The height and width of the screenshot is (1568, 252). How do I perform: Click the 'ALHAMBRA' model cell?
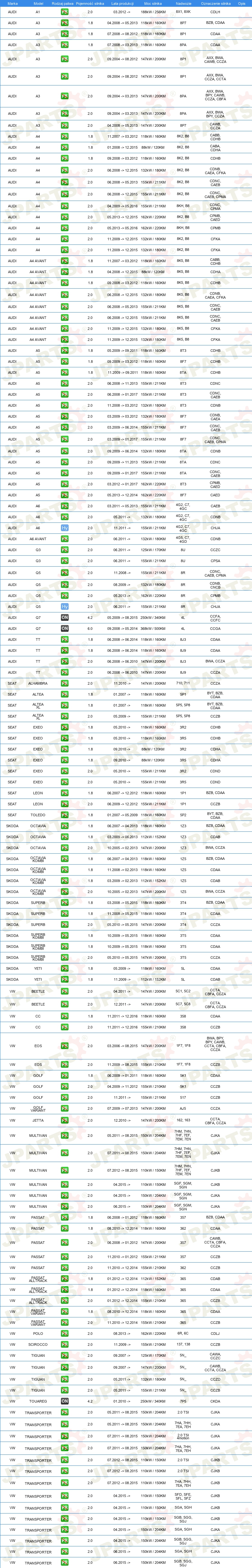38,683
